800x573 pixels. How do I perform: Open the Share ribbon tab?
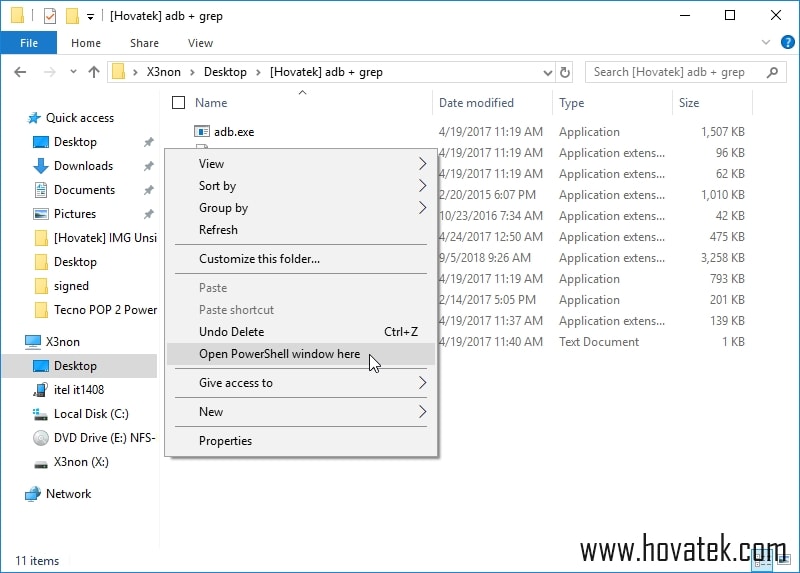[144, 43]
